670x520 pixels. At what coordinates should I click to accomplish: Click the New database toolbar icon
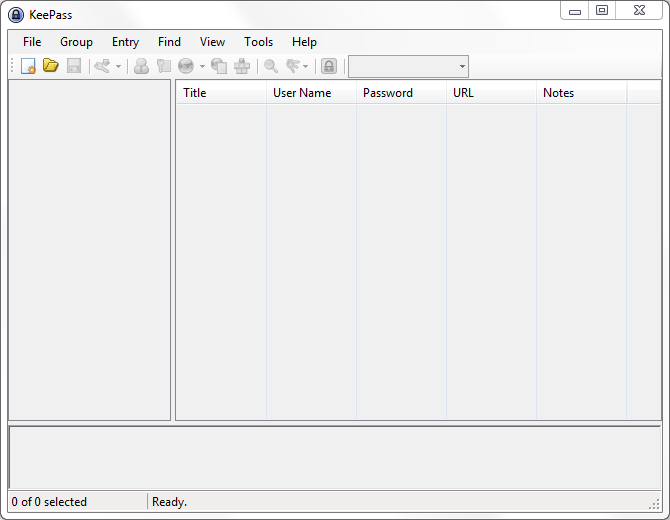[x=28, y=66]
